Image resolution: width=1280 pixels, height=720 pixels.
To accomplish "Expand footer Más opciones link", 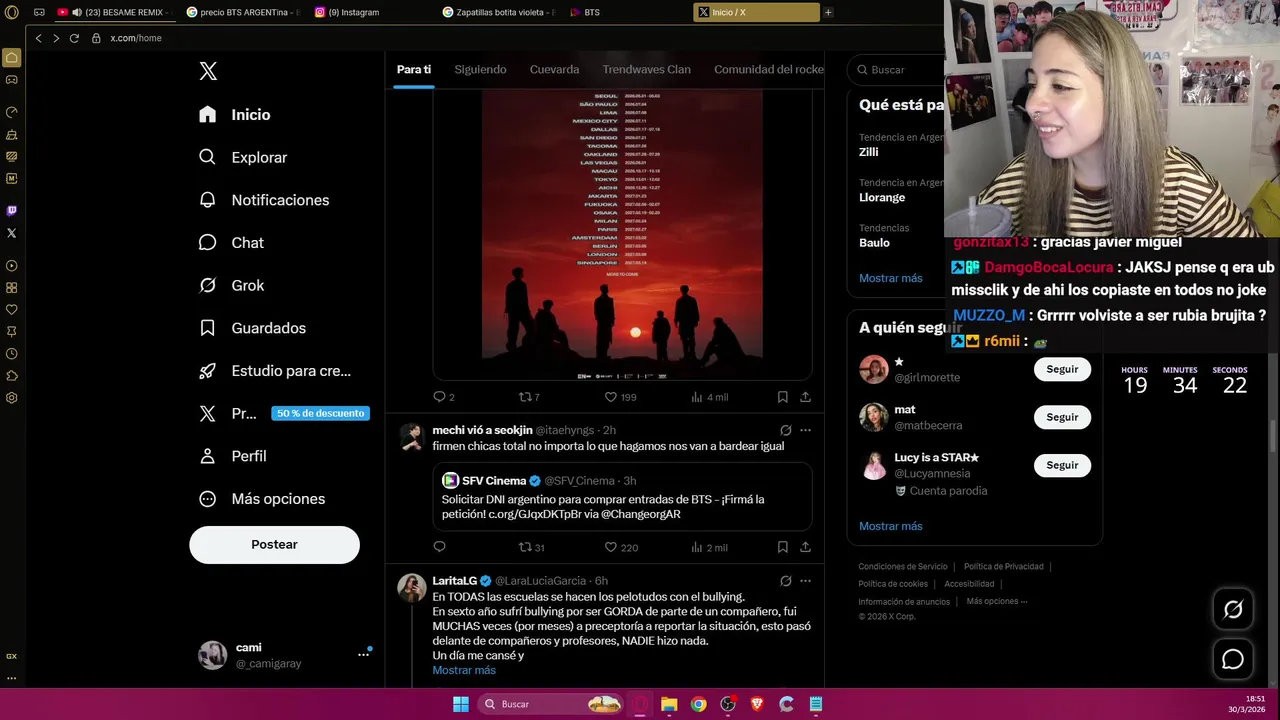I will 996,601.
